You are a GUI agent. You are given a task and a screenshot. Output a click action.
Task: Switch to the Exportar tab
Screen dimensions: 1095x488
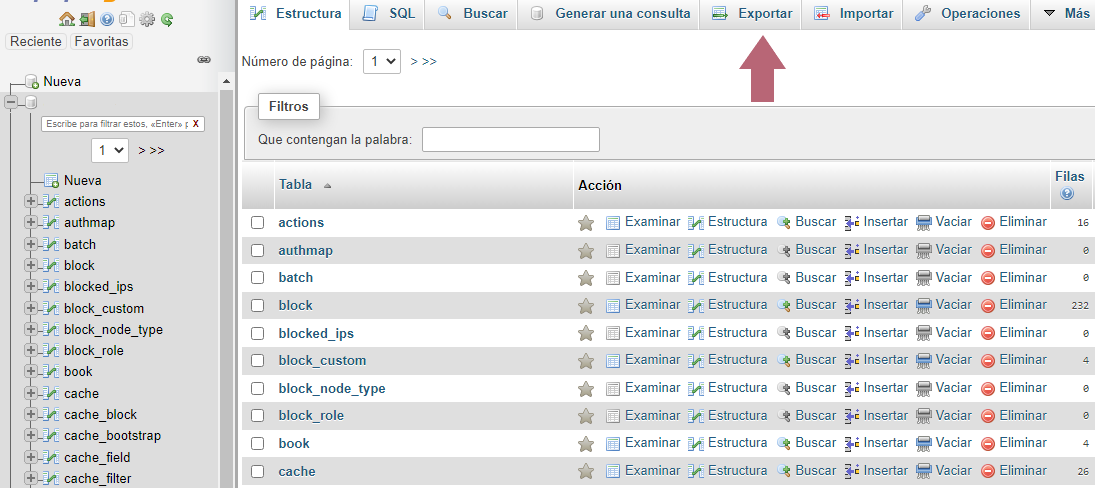753,14
